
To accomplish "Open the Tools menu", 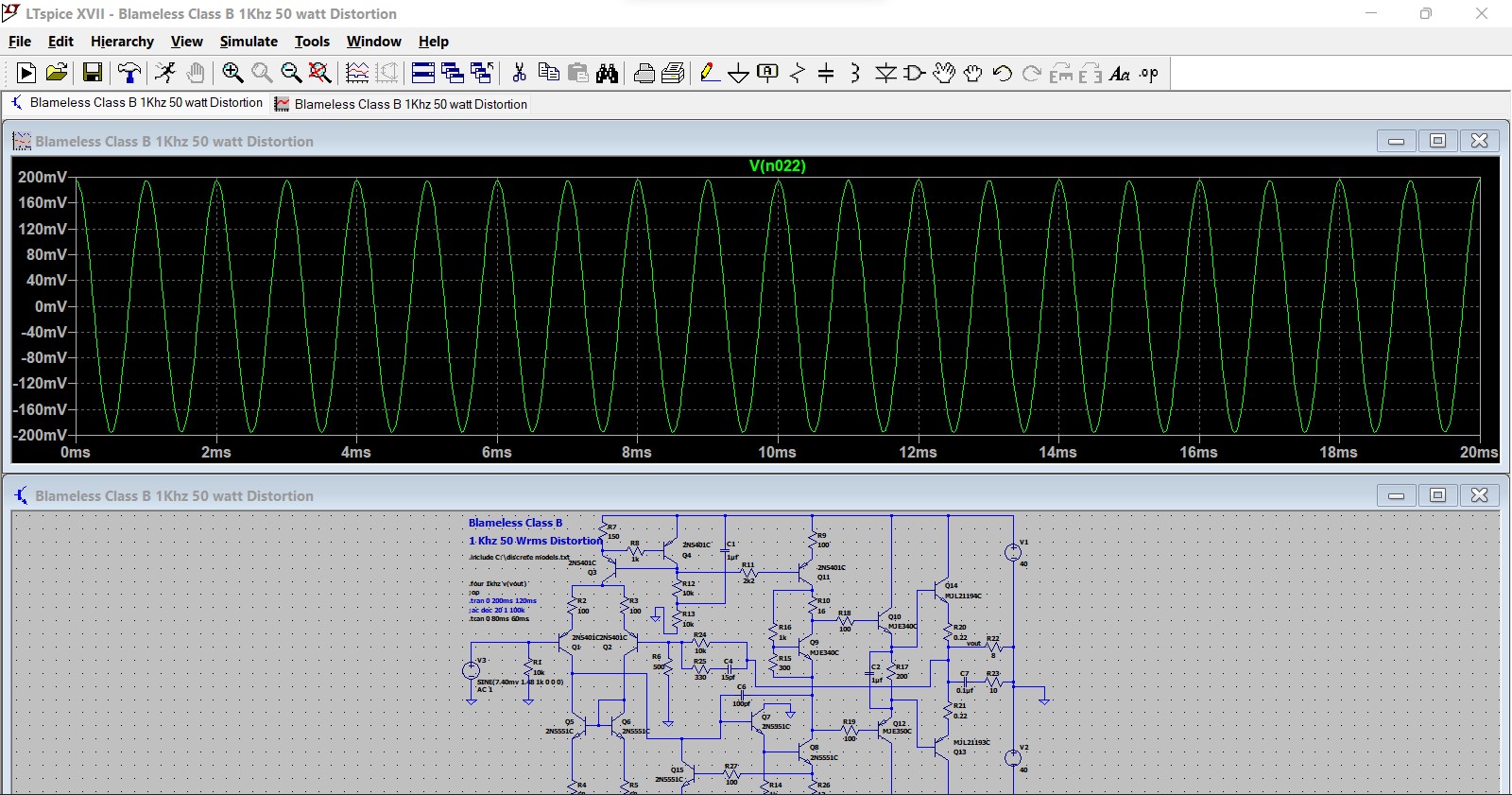I will point(312,42).
